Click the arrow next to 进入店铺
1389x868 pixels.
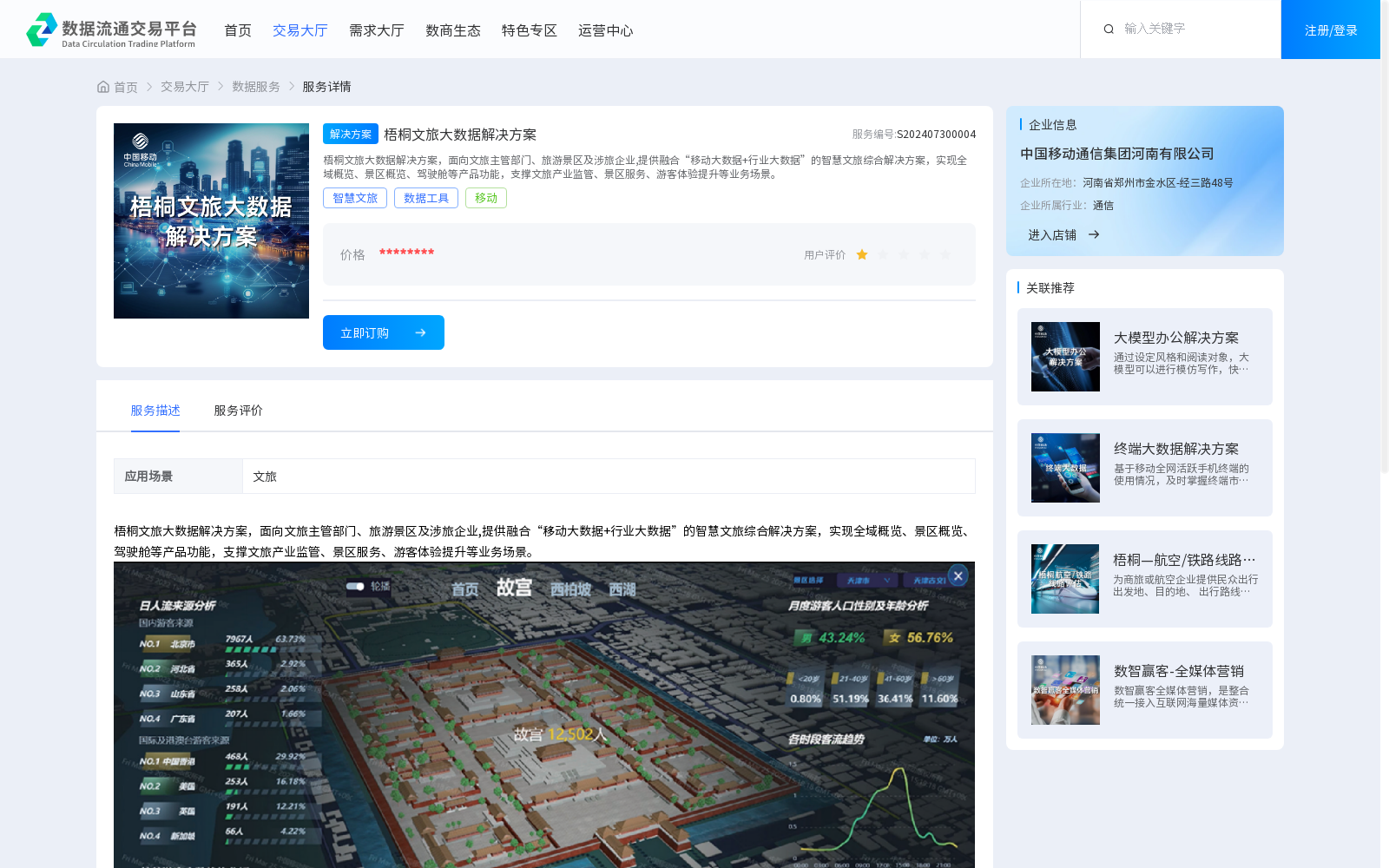(x=1094, y=234)
